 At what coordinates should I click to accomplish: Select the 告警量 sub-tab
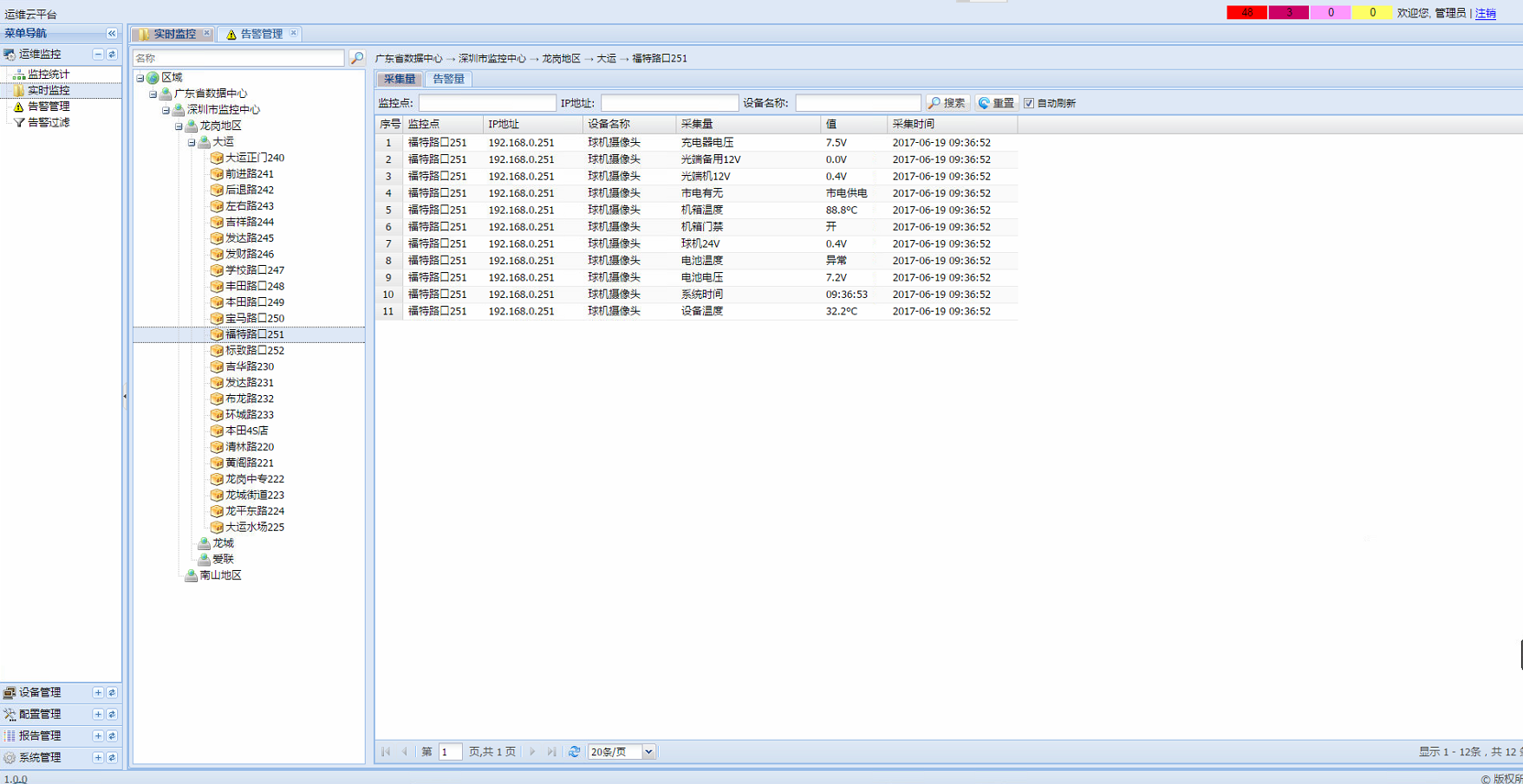point(448,79)
